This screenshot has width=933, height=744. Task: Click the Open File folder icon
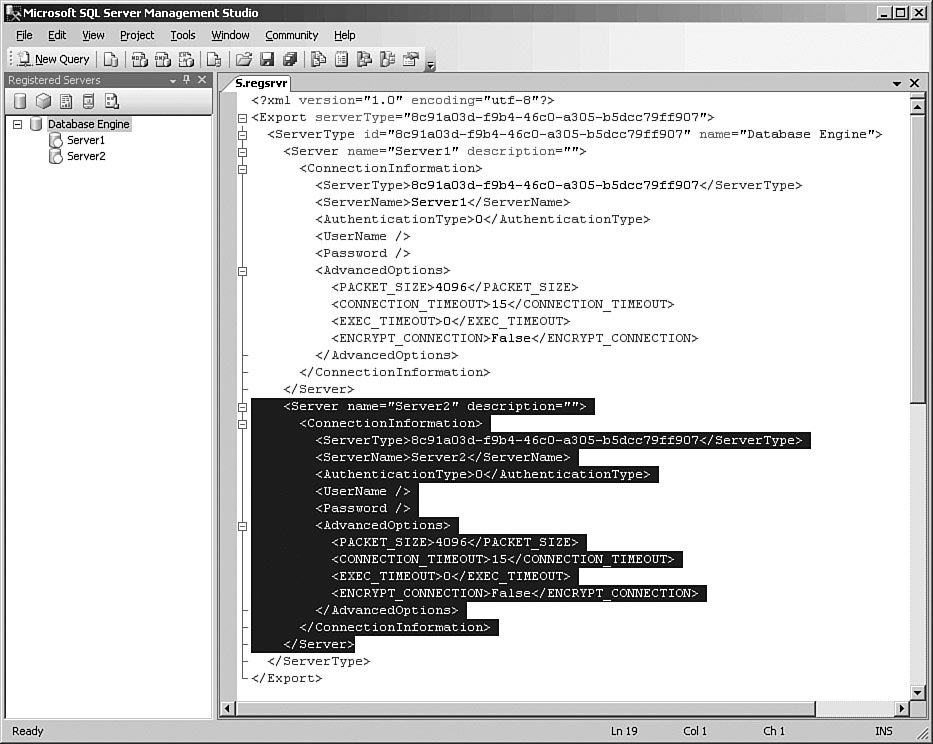coord(243,59)
